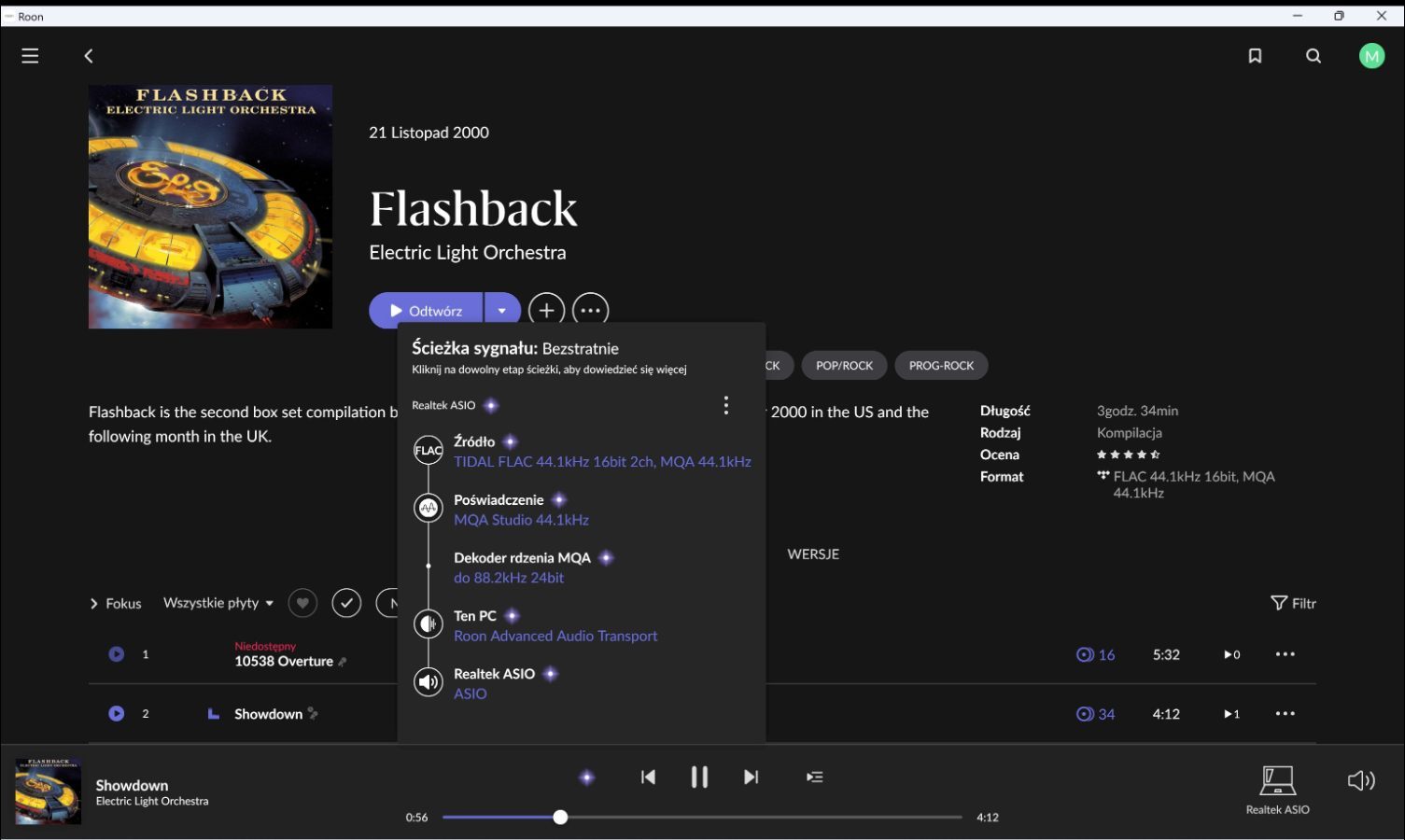
Task: Open the bookmarks icon
Action: click(x=1255, y=56)
